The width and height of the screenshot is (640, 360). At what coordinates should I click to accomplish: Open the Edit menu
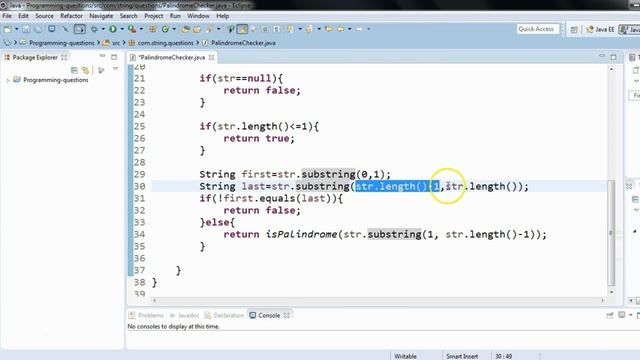pyautogui.click(x=23, y=16)
